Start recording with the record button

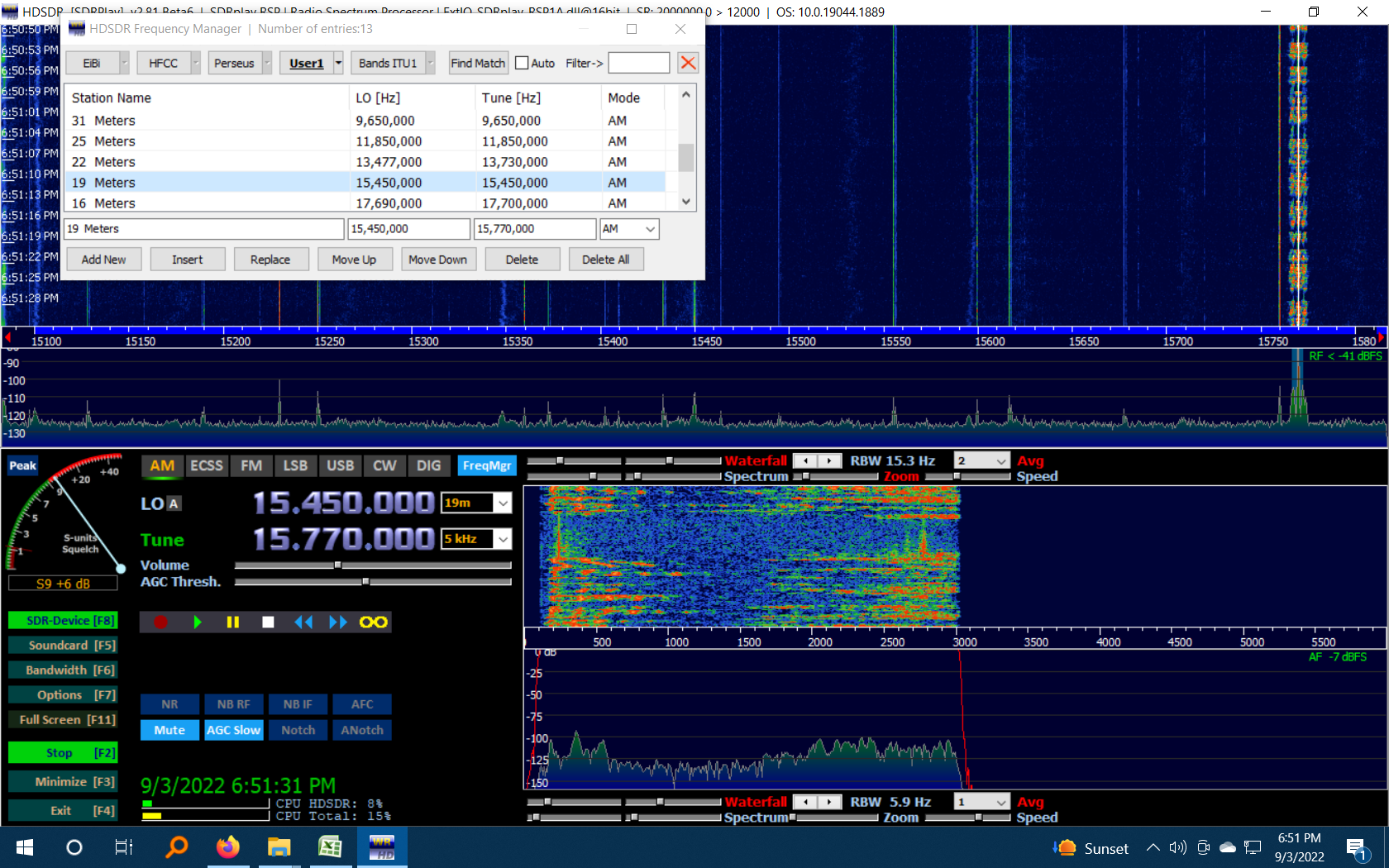(161, 622)
